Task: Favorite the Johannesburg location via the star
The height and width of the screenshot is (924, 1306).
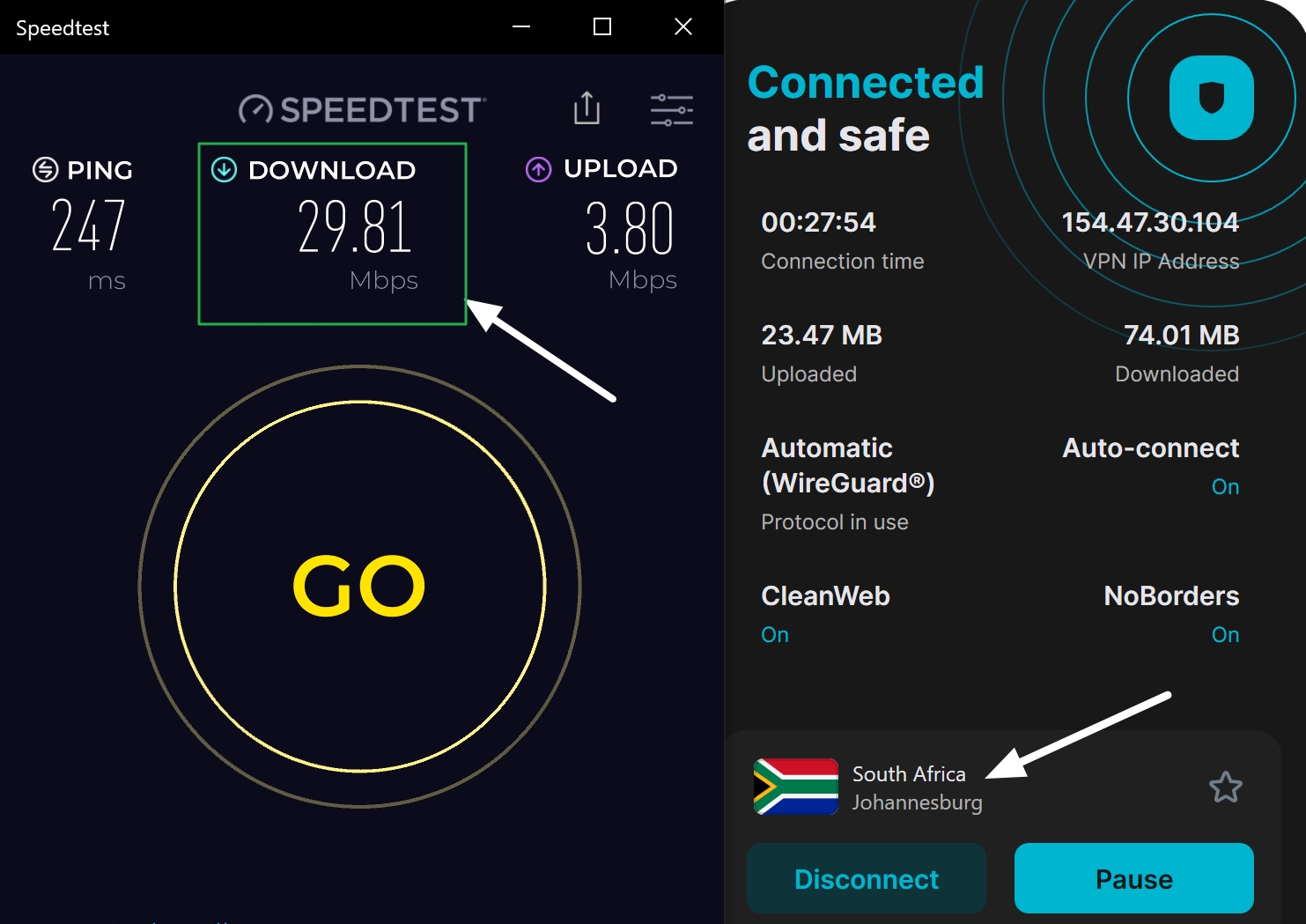Action: coord(1226,788)
